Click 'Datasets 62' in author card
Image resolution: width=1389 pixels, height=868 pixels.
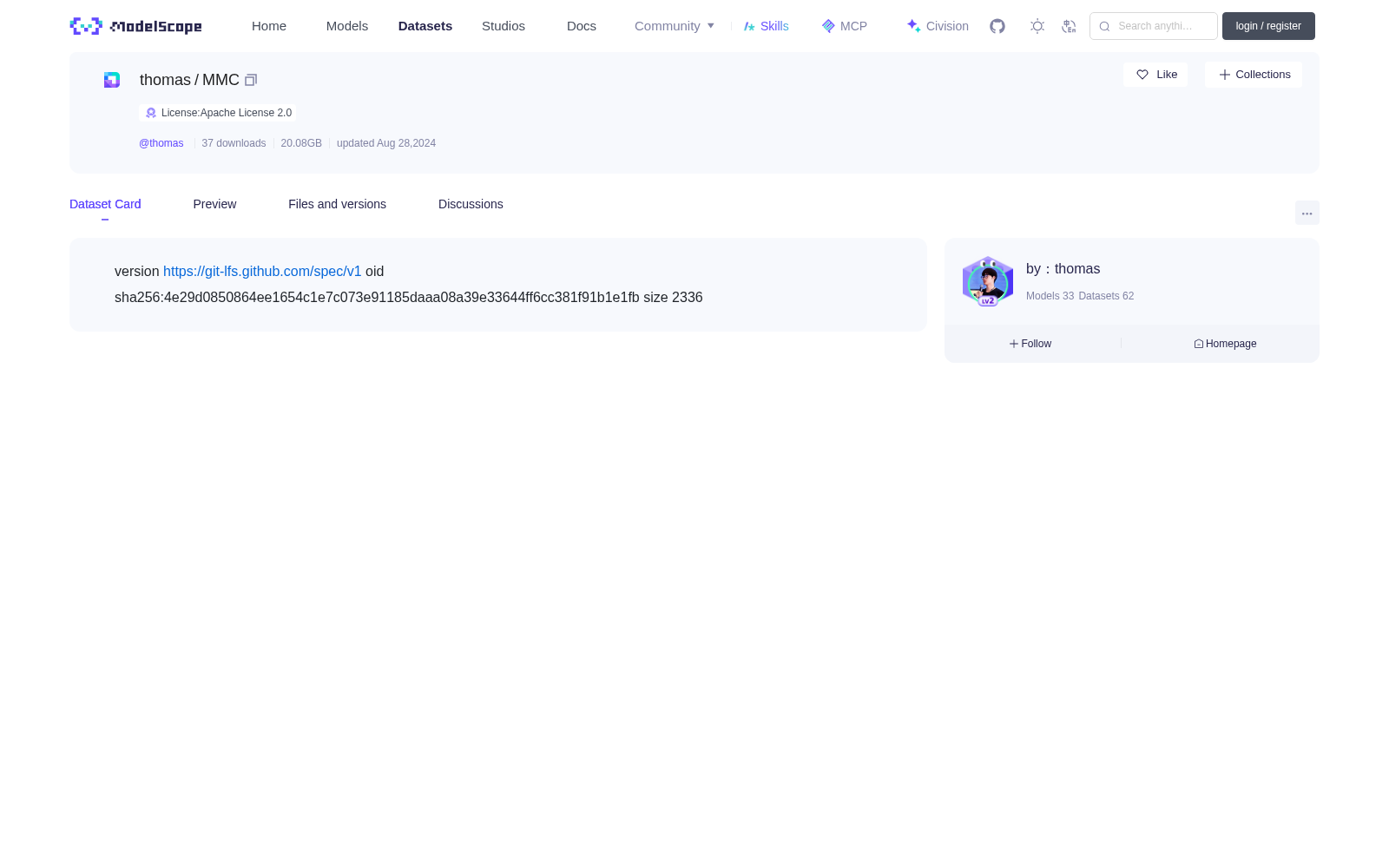pyautogui.click(x=1106, y=296)
